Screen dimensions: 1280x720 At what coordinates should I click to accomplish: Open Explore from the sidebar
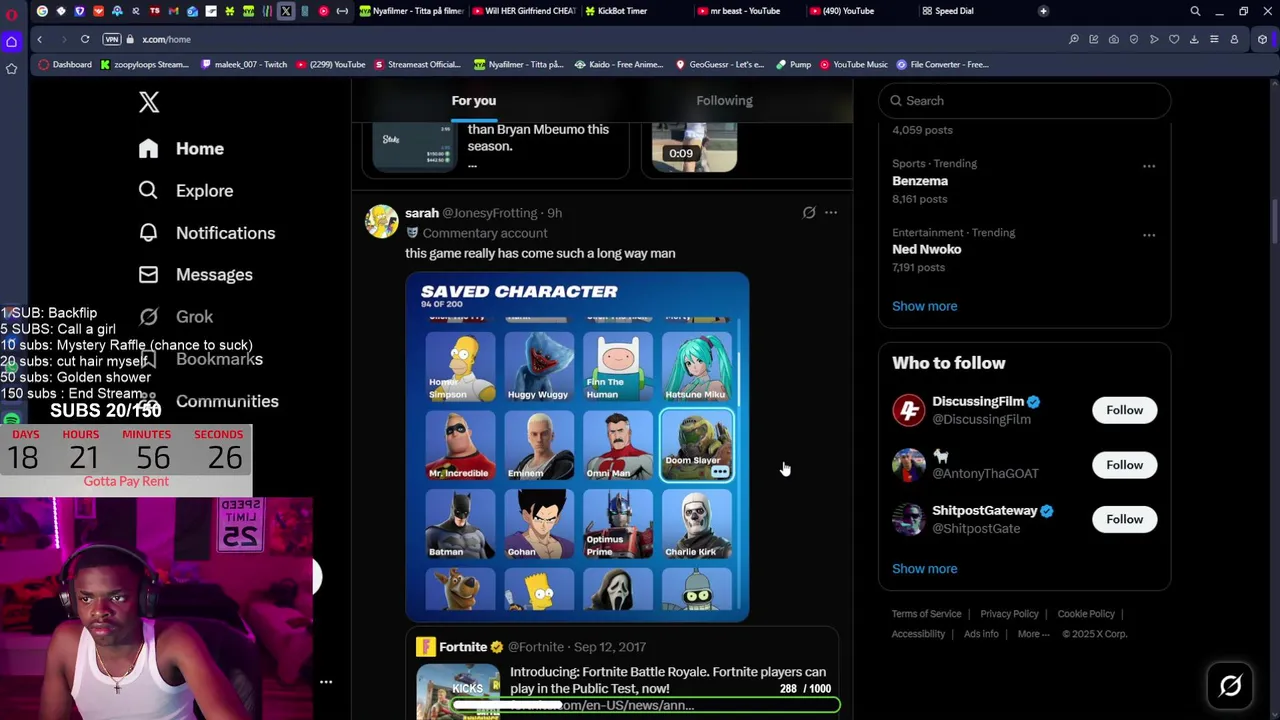(186, 191)
